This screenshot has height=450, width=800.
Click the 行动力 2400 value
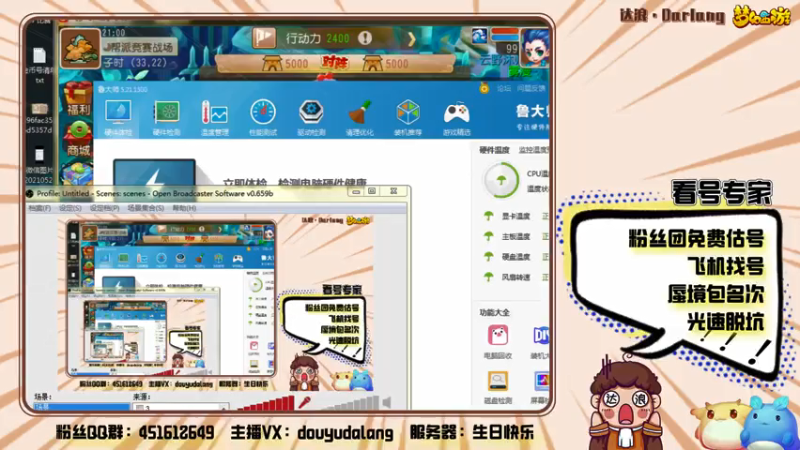[x=338, y=39]
